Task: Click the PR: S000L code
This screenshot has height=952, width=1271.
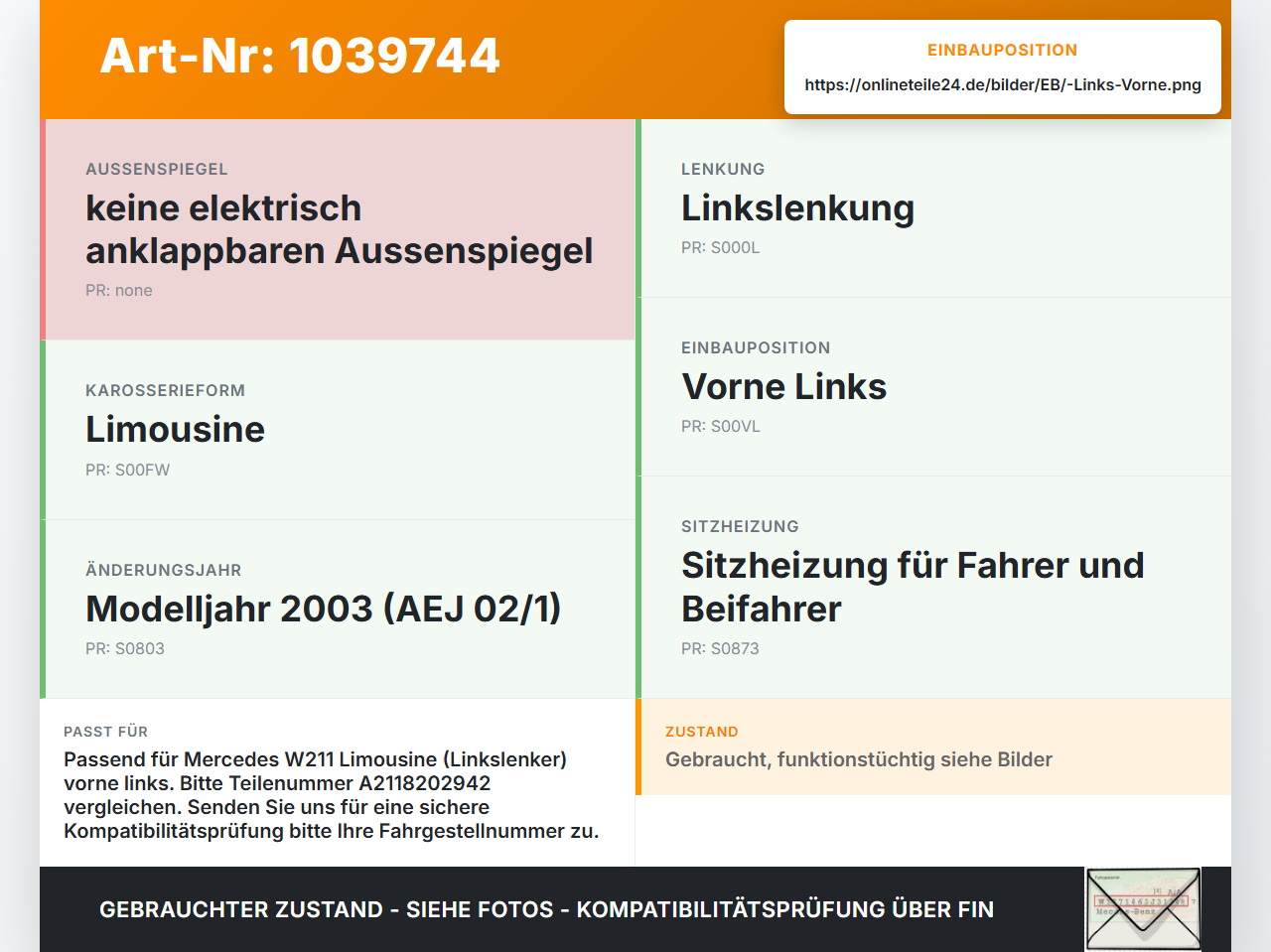Action: [720, 248]
